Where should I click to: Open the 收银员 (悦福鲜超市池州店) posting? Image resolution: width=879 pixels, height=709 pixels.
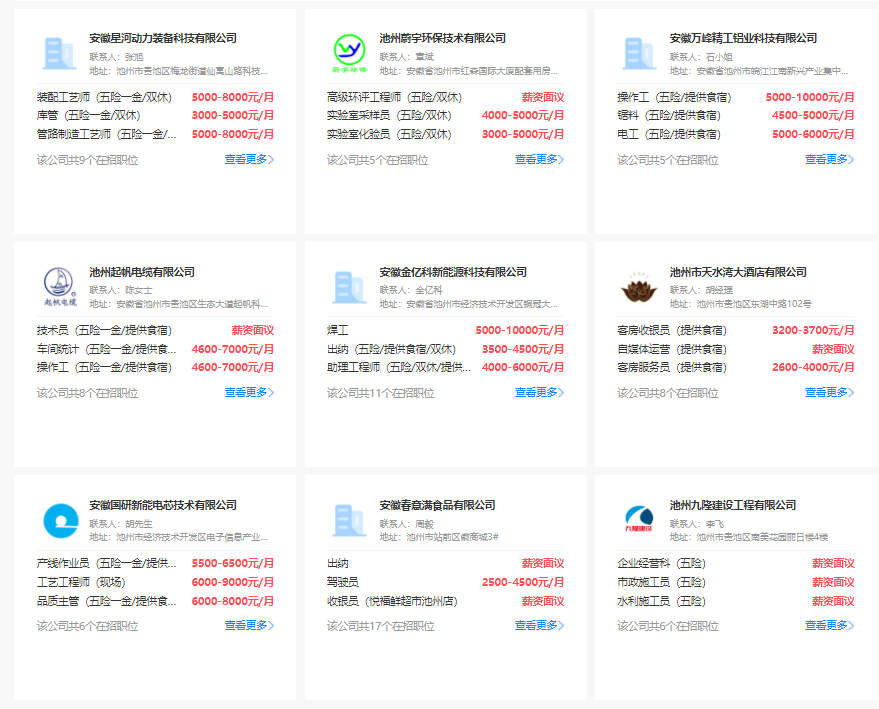(x=392, y=601)
